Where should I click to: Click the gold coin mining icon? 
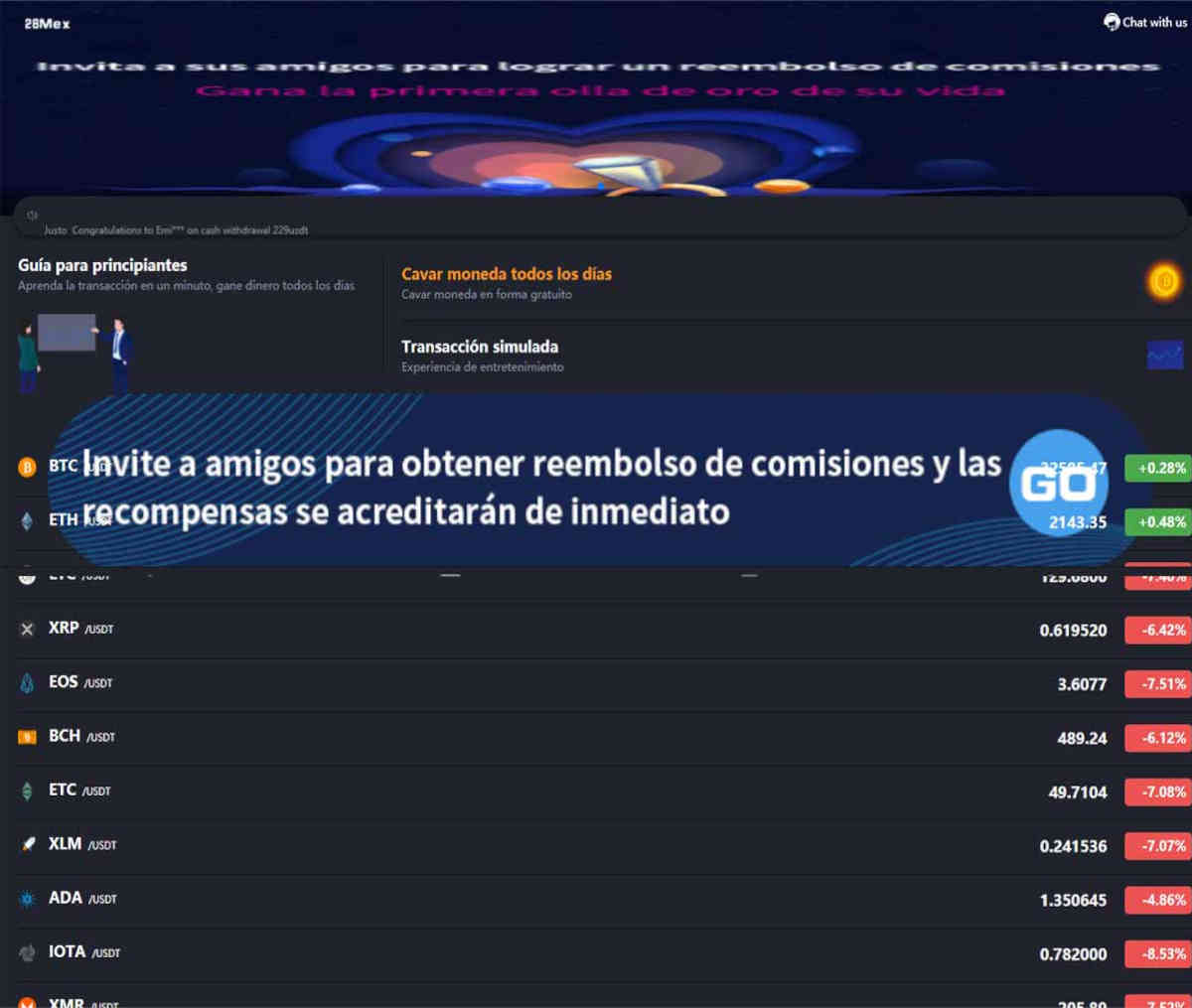(1164, 281)
